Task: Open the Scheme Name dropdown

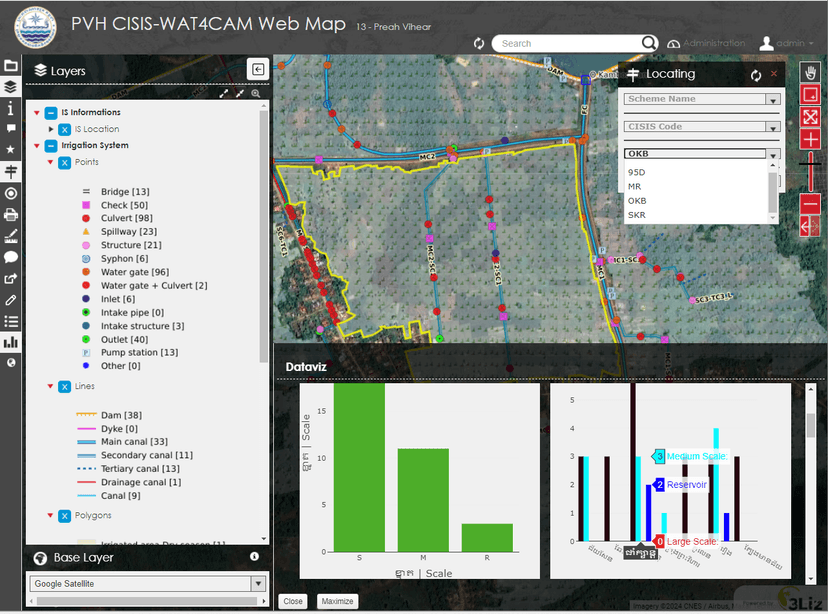Action: tap(702, 100)
